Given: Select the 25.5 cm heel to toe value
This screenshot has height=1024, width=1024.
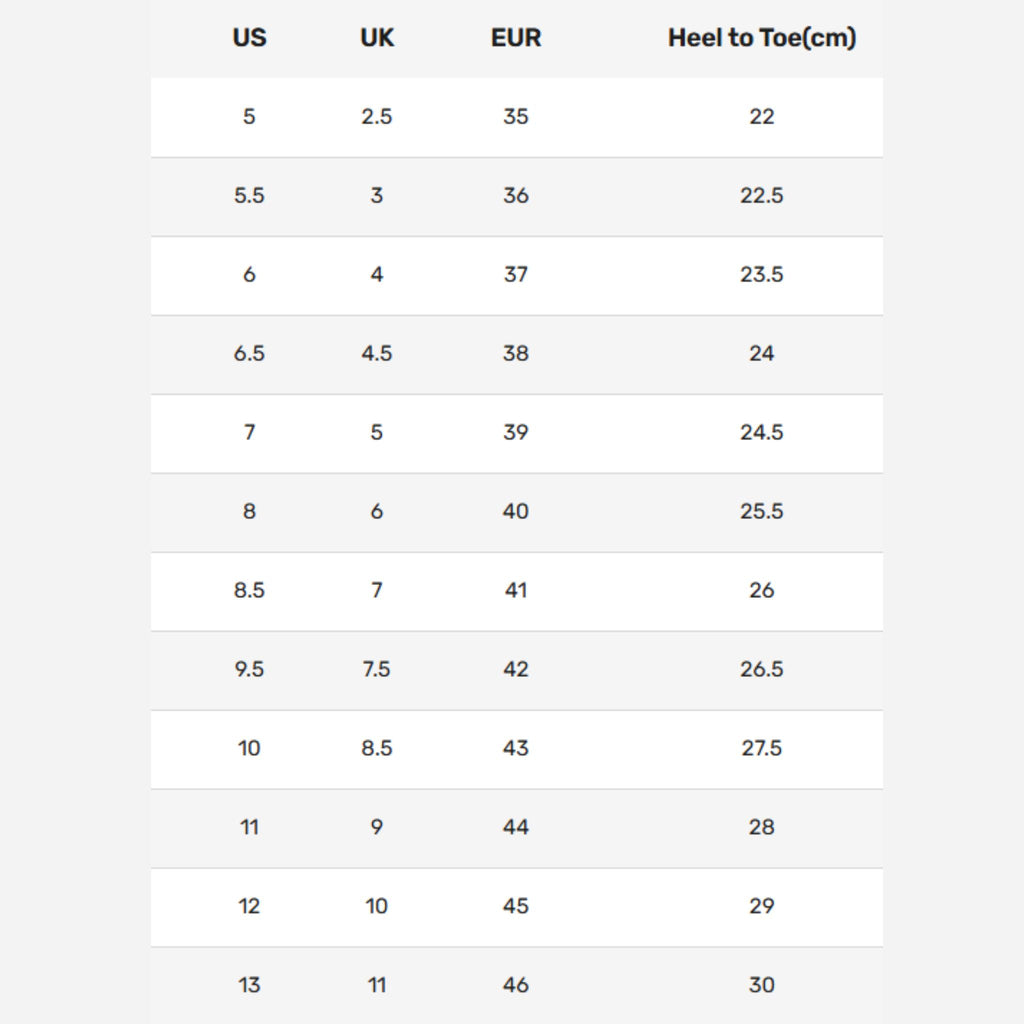Looking at the screenshot, I should click(762, 512).
